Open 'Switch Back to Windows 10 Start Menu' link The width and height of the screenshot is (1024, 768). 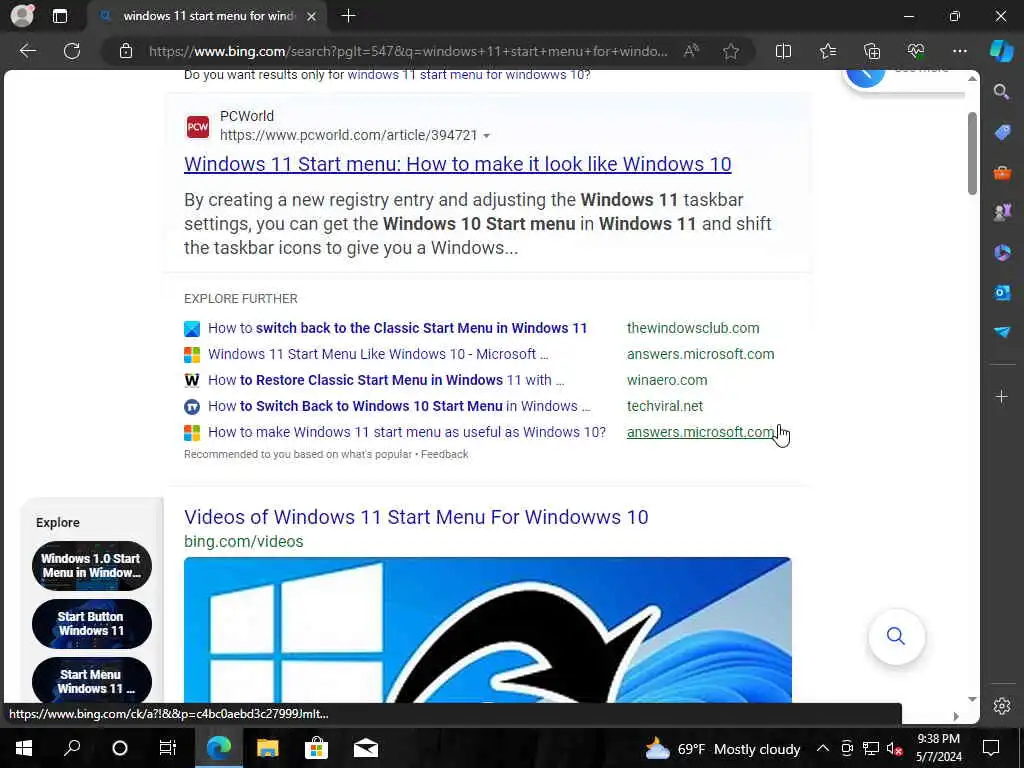(x=399, y=406)
